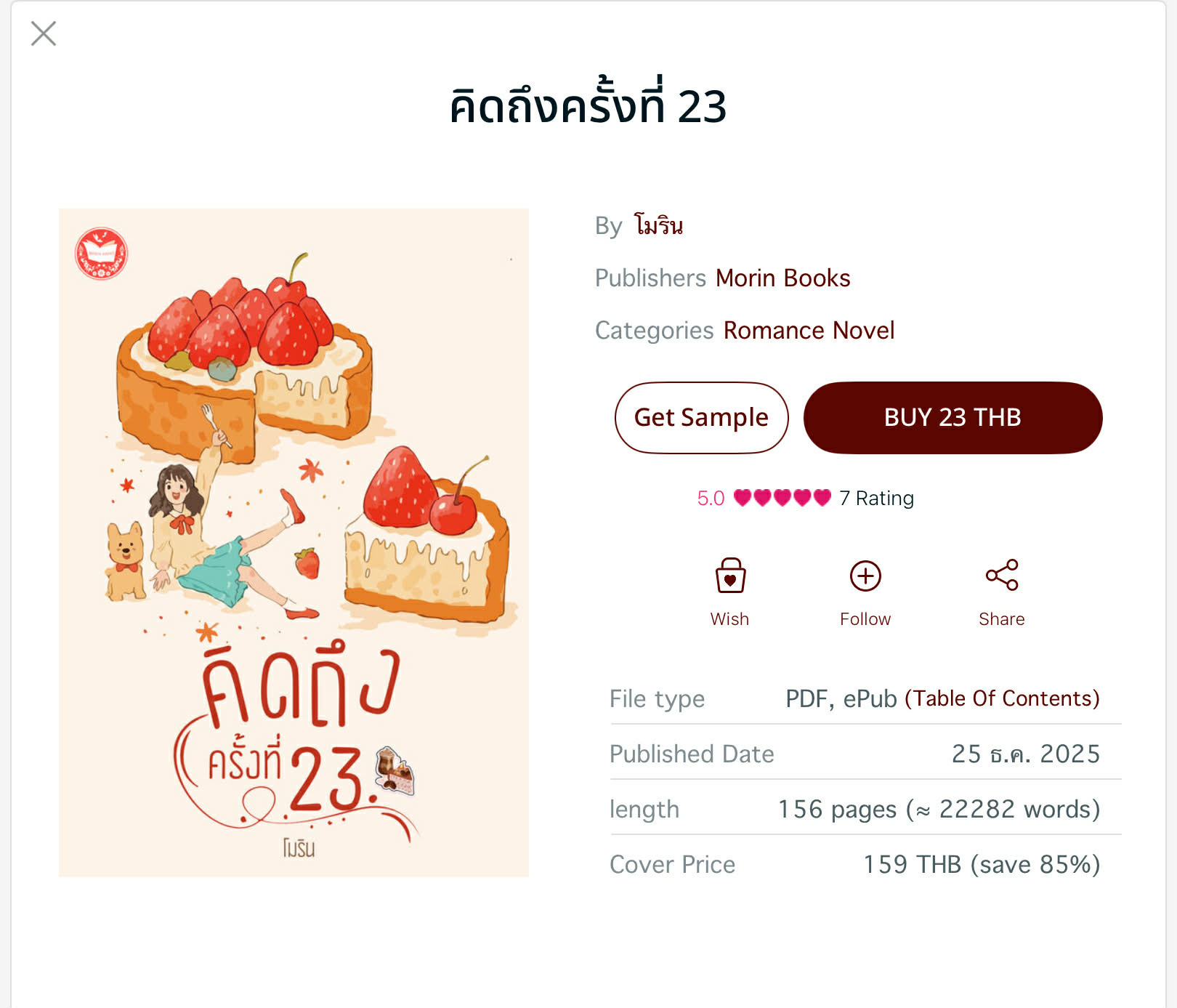This screenshot has height=1008, width=1177.
Task: Click the book cover thumbnail
Action: tap(294, 542)
